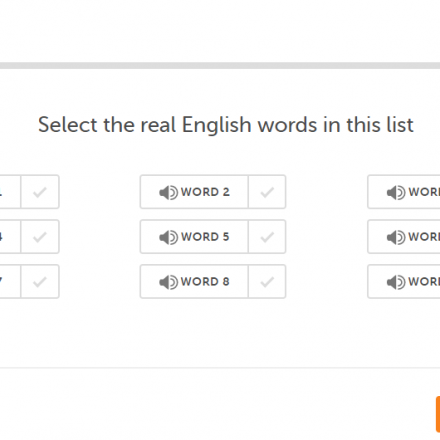
Task: Play audio via Word 6's speaker icon
Action: pos(396,237)
